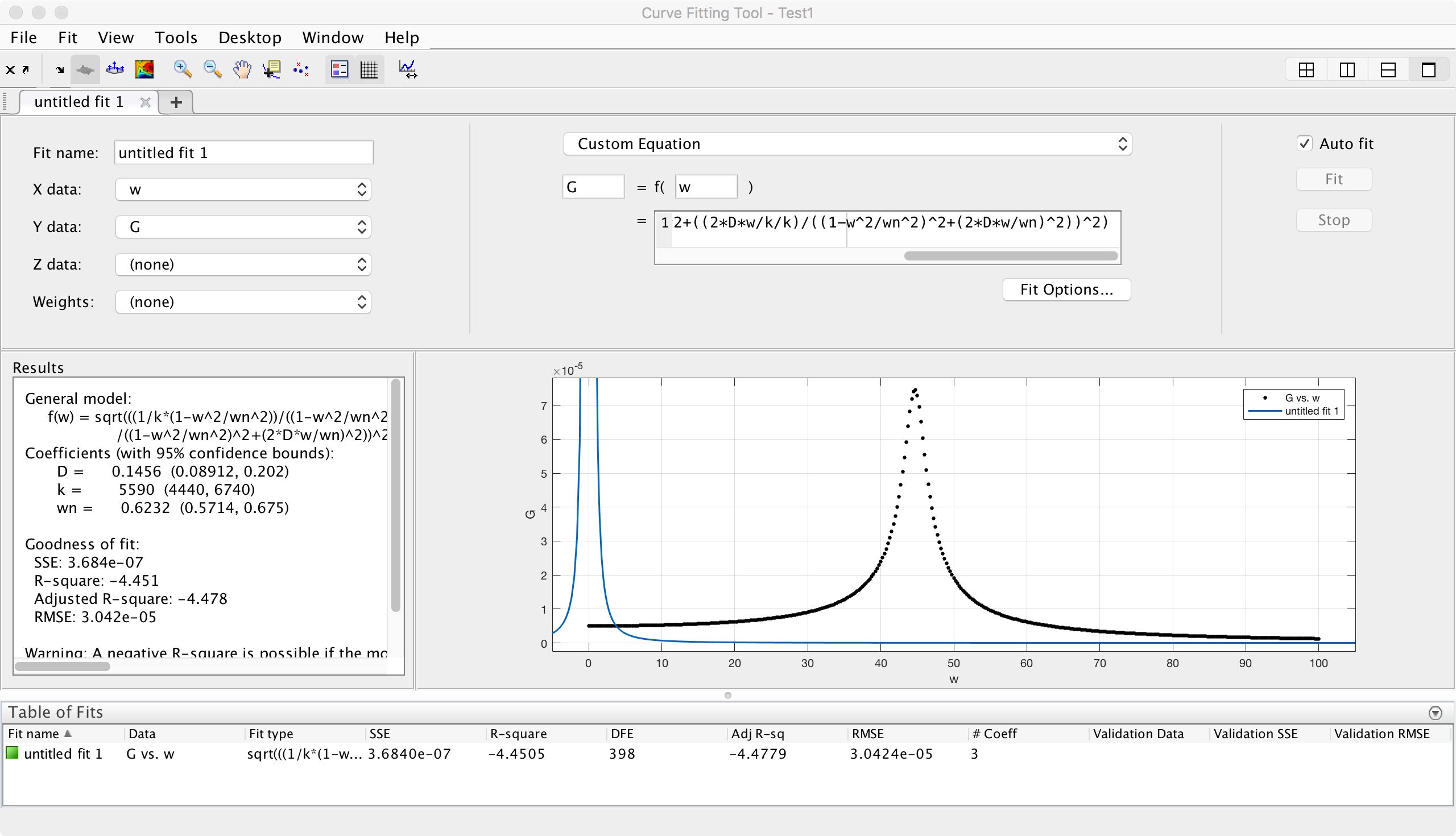
Task: Open the X data dropdown
Action: [x=243, y=189]
